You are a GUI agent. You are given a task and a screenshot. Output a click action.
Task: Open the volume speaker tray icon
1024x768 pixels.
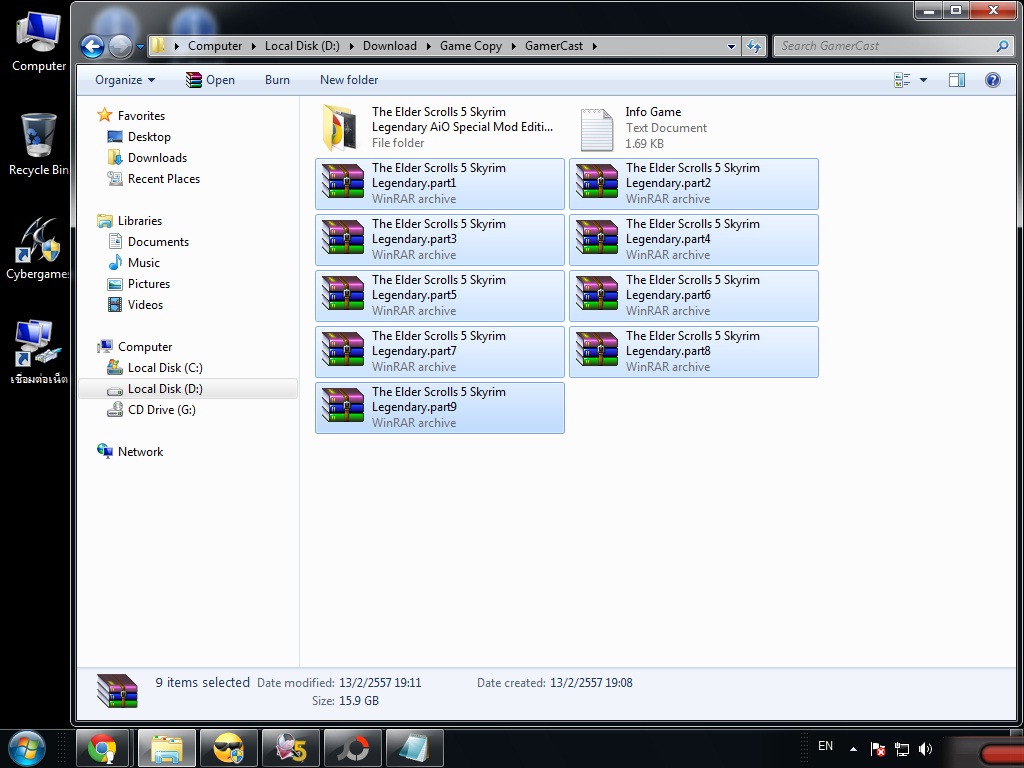(925, 749)
